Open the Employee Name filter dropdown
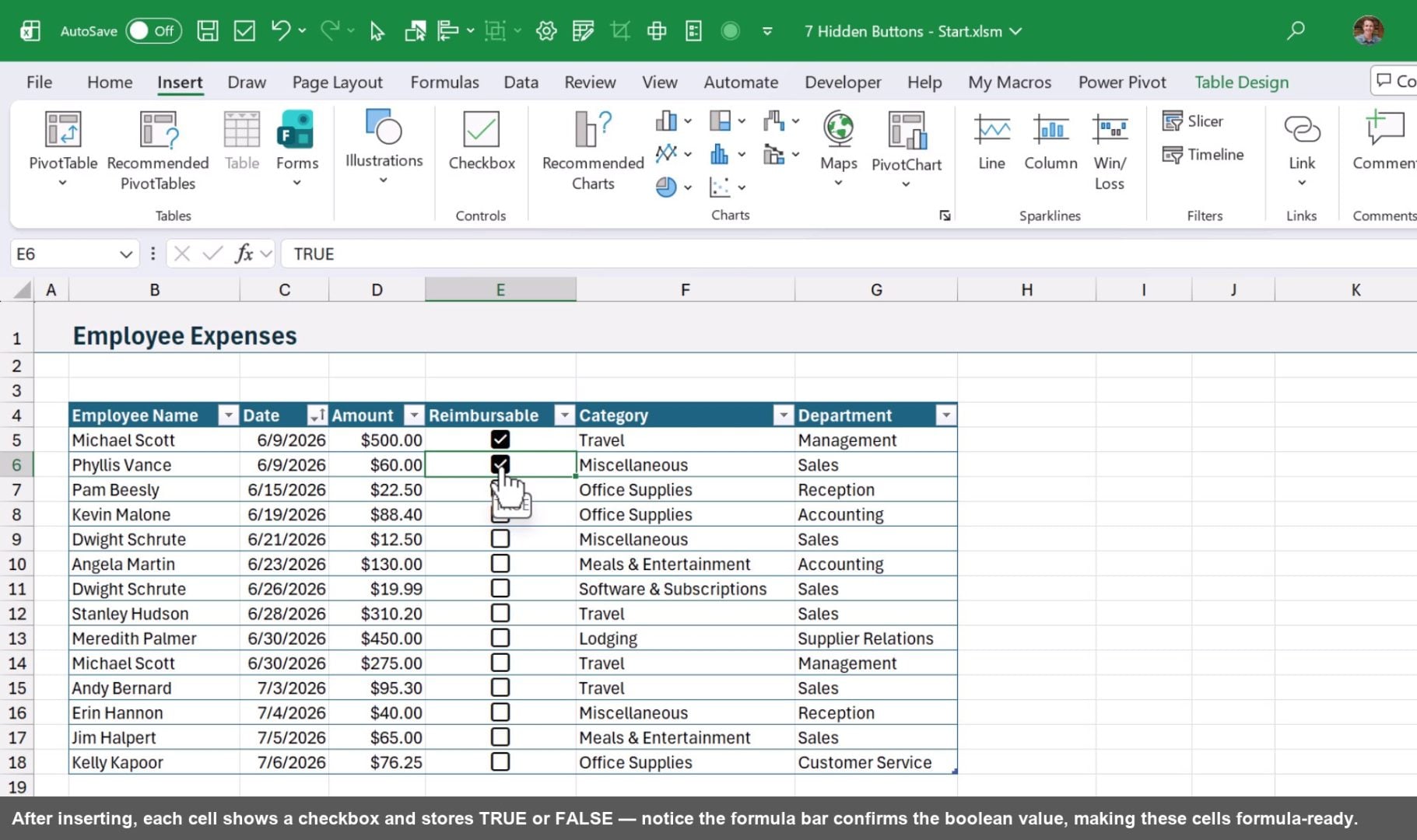 click(x=228, y=415)
